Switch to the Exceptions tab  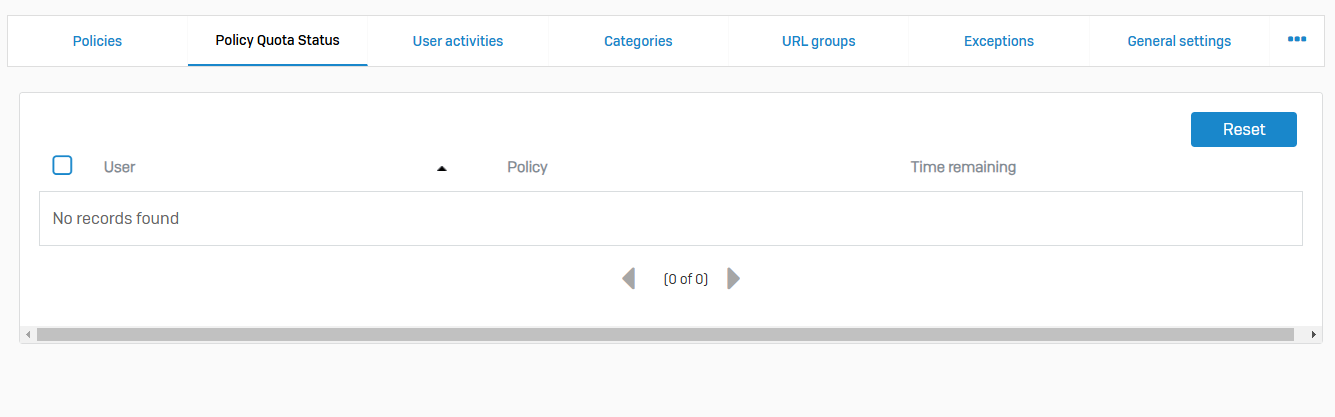(998, 41)
